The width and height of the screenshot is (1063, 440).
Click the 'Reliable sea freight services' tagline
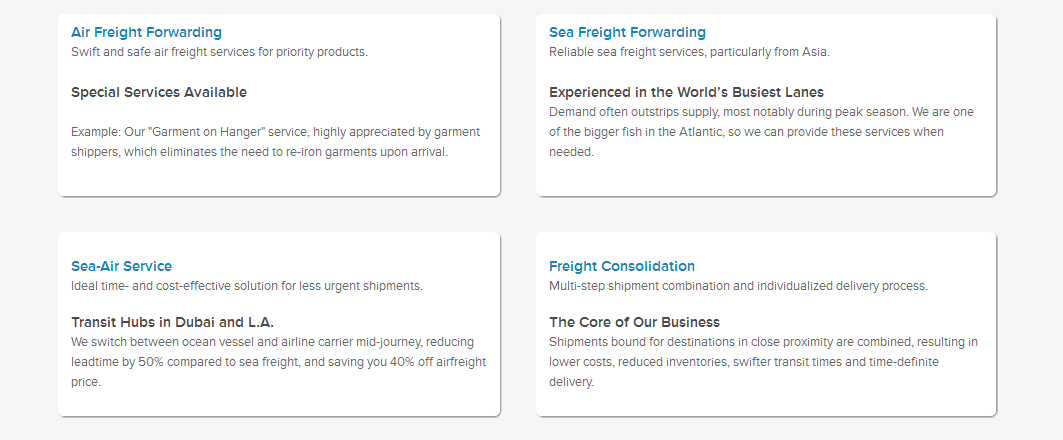pyautogui.click(x=689, y=52)
